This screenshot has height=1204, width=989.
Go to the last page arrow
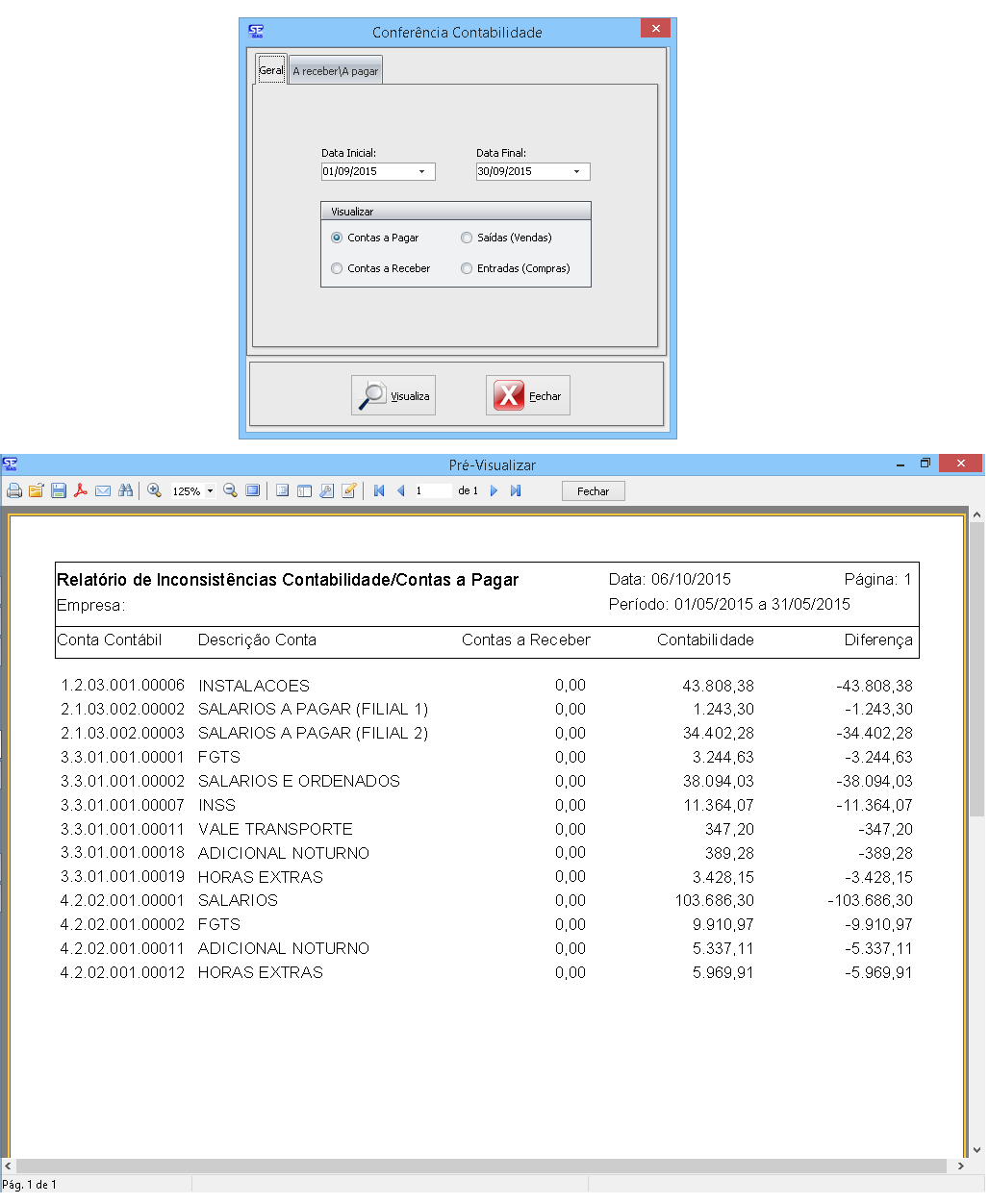pos(516,491)
